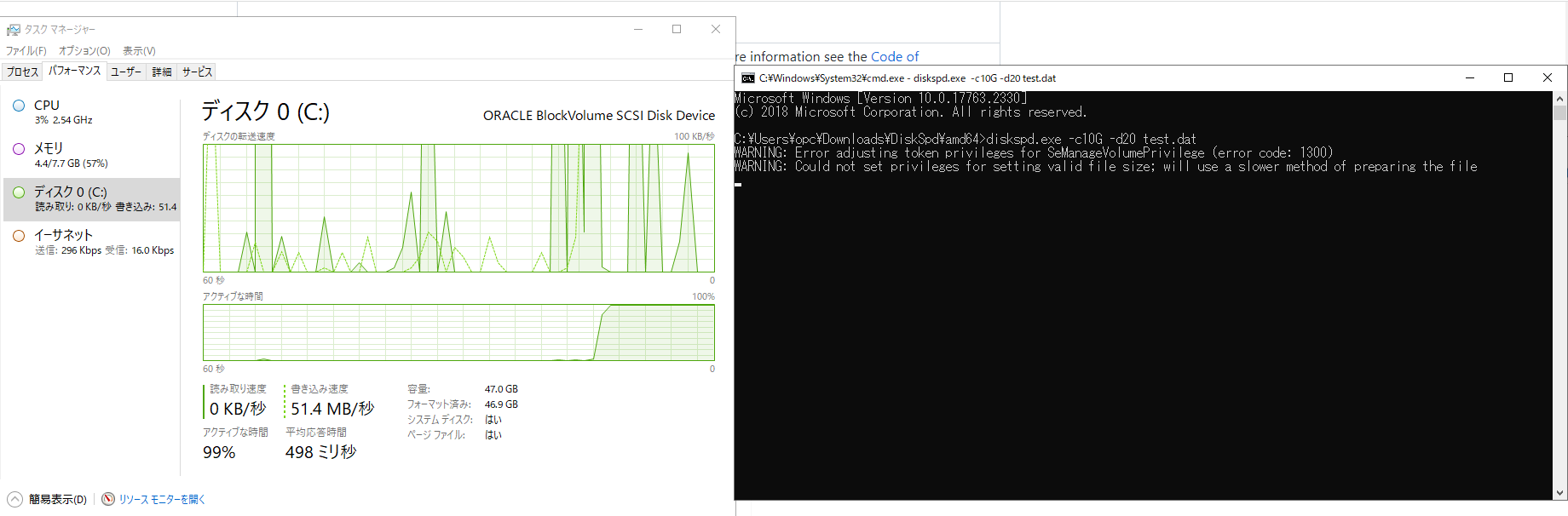Image resolution: width=1568 pixels, height=516 pixels.
Task: Click ORACLE BlockVolume SCSI Disk Device text
Action: (599, 116)
